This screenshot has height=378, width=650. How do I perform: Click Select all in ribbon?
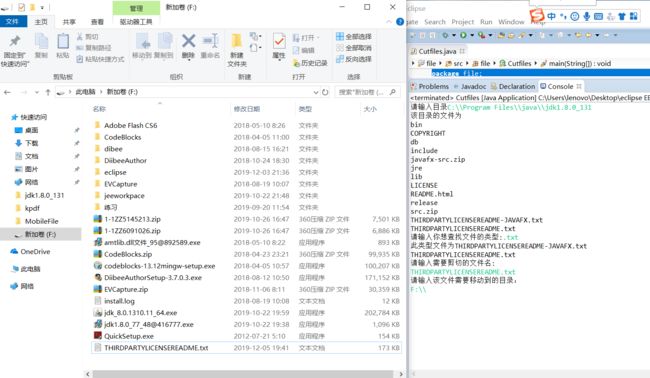point(354,36)
